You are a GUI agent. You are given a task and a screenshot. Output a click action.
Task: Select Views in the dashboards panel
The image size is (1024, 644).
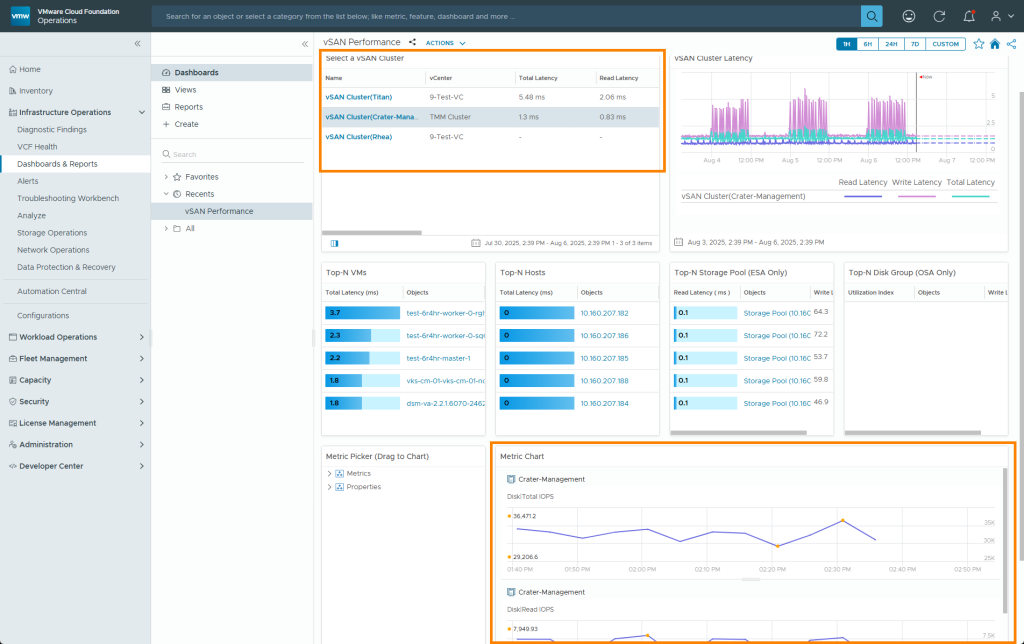[185, 90]
